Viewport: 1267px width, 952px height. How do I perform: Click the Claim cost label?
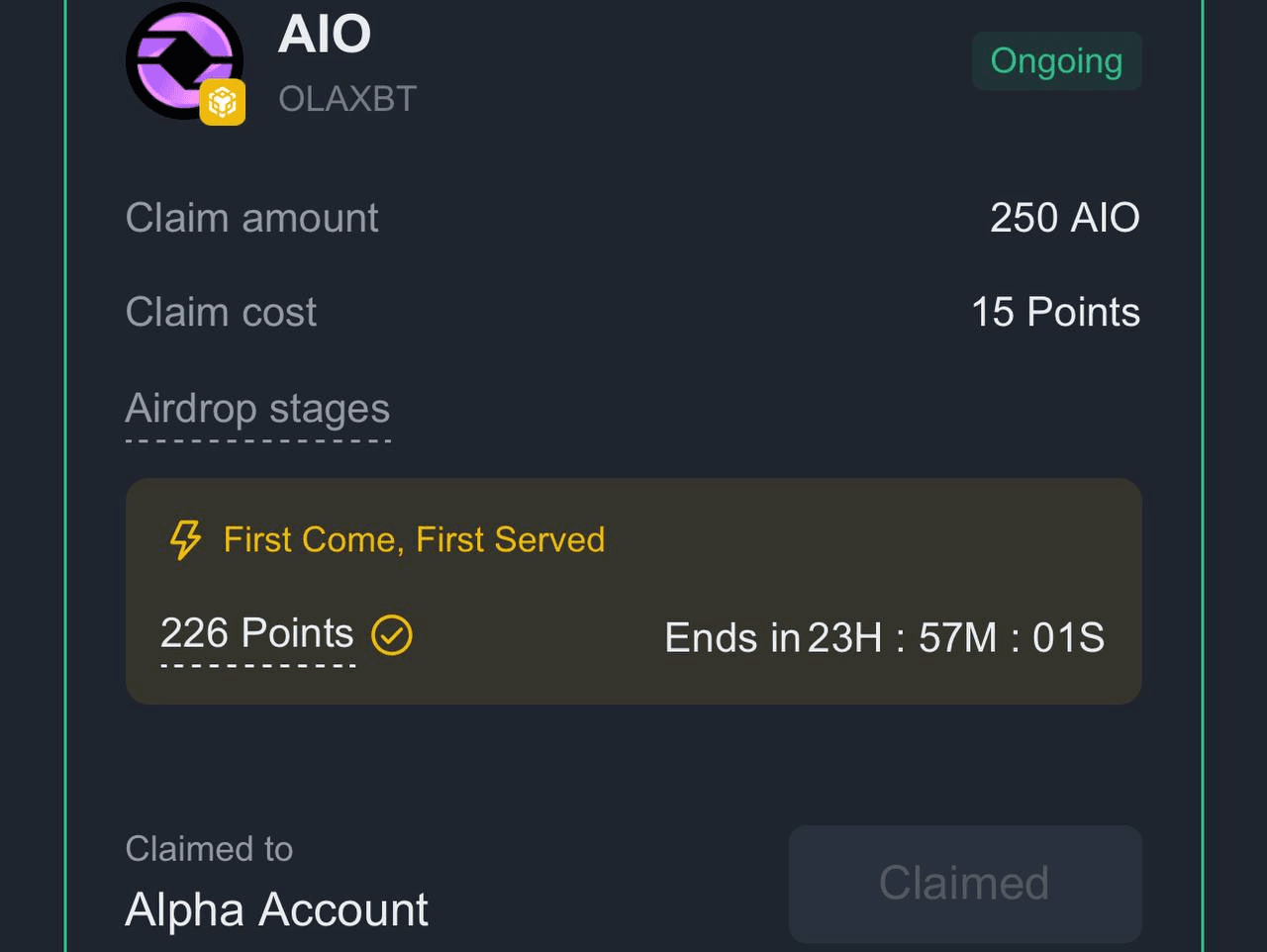tap(221, 313)
